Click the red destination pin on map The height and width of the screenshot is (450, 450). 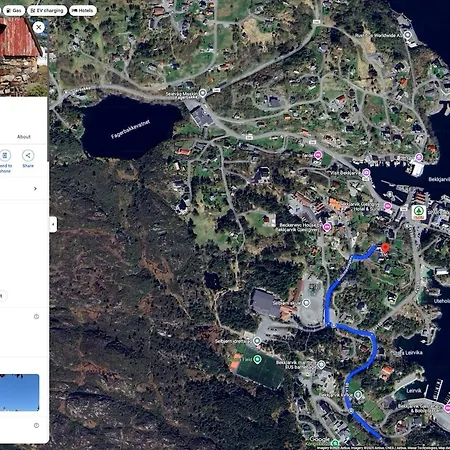point(385,249)
